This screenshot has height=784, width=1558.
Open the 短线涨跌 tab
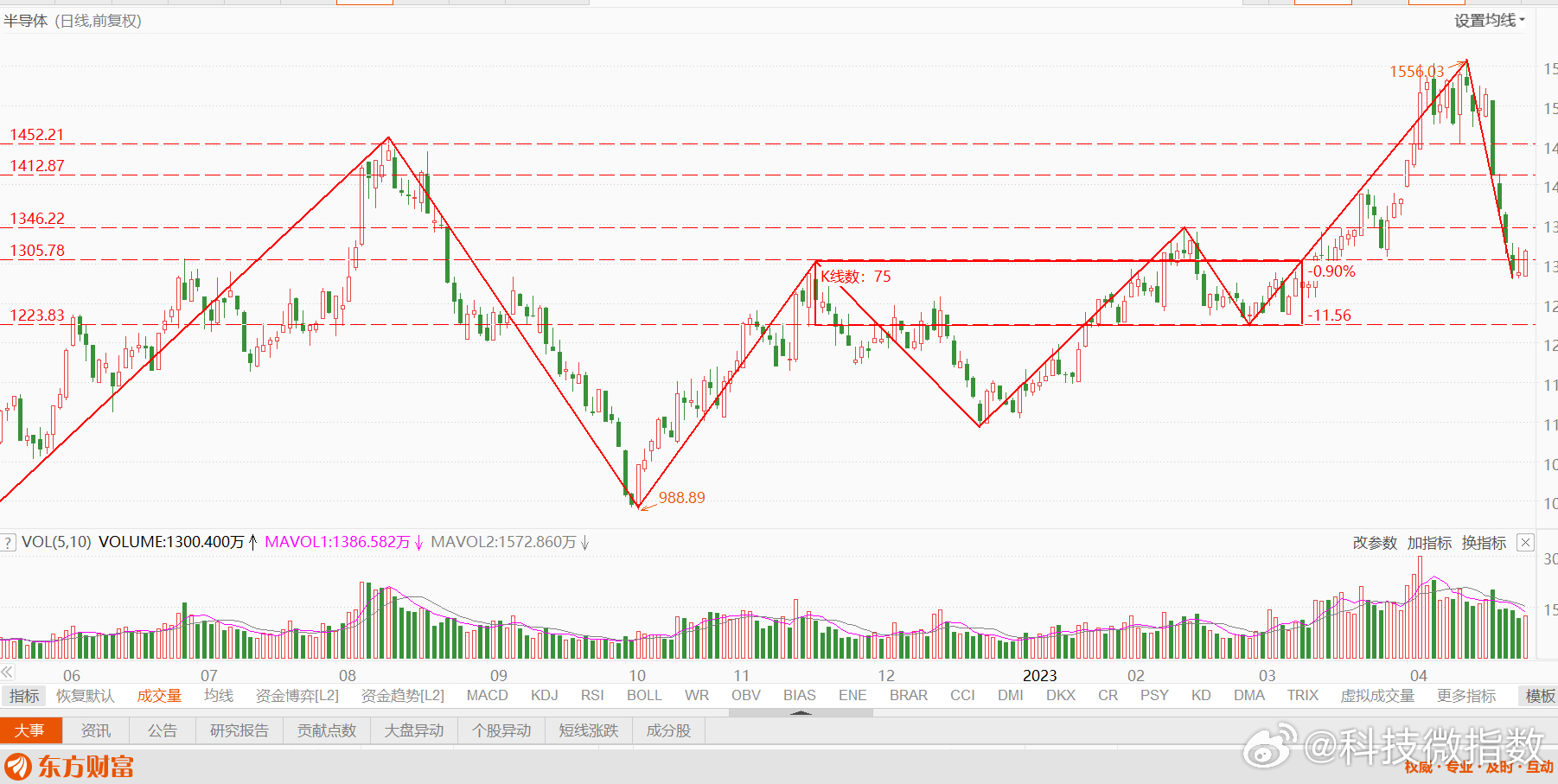coord(589,730)
